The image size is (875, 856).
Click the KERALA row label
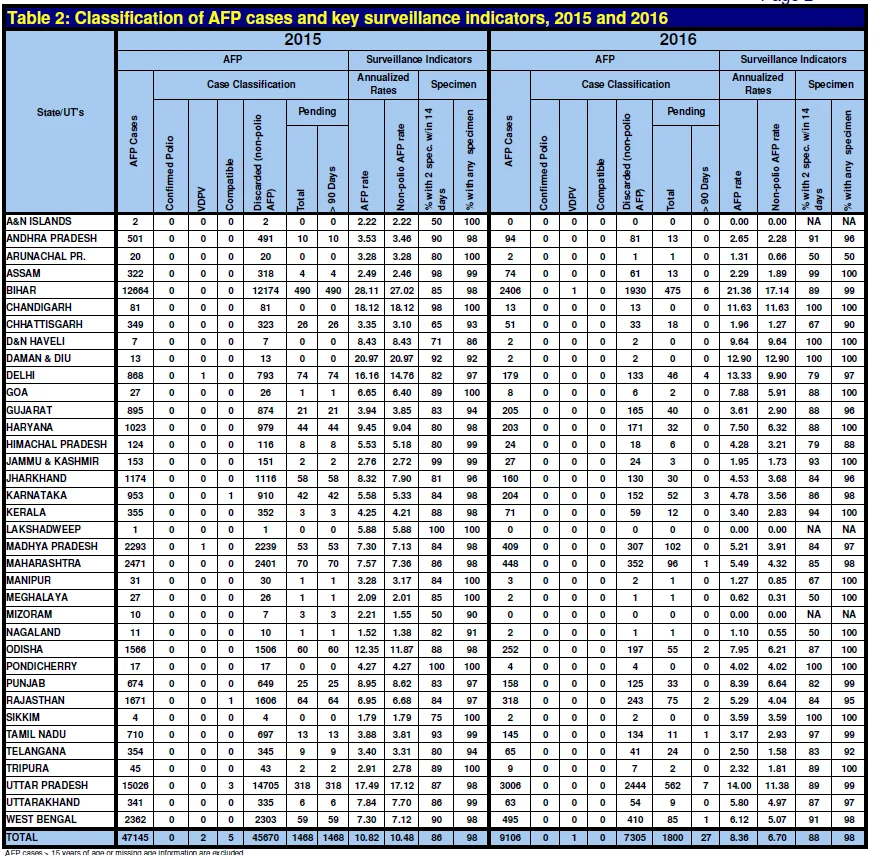pyautogui.click(x=26, y=513)
